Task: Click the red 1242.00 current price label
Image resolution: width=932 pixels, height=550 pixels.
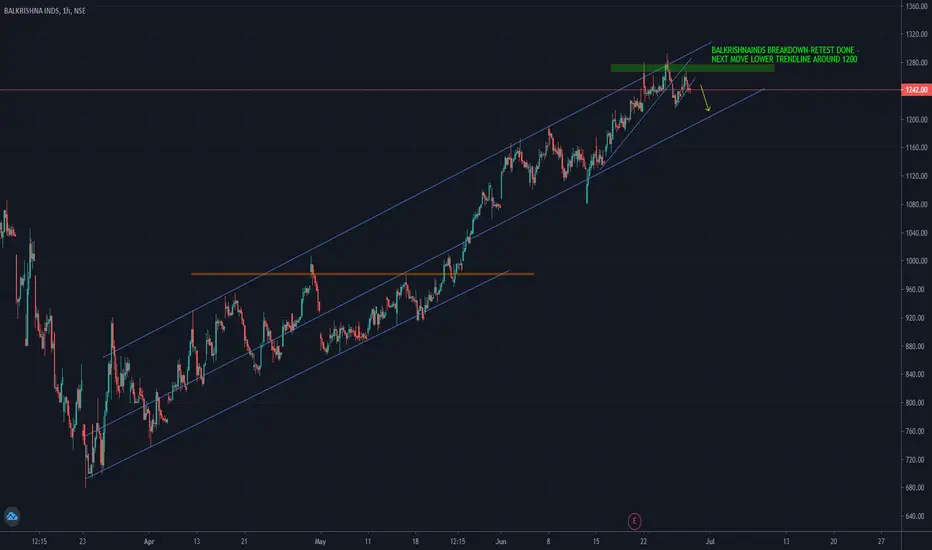Action: coord(916,90)
